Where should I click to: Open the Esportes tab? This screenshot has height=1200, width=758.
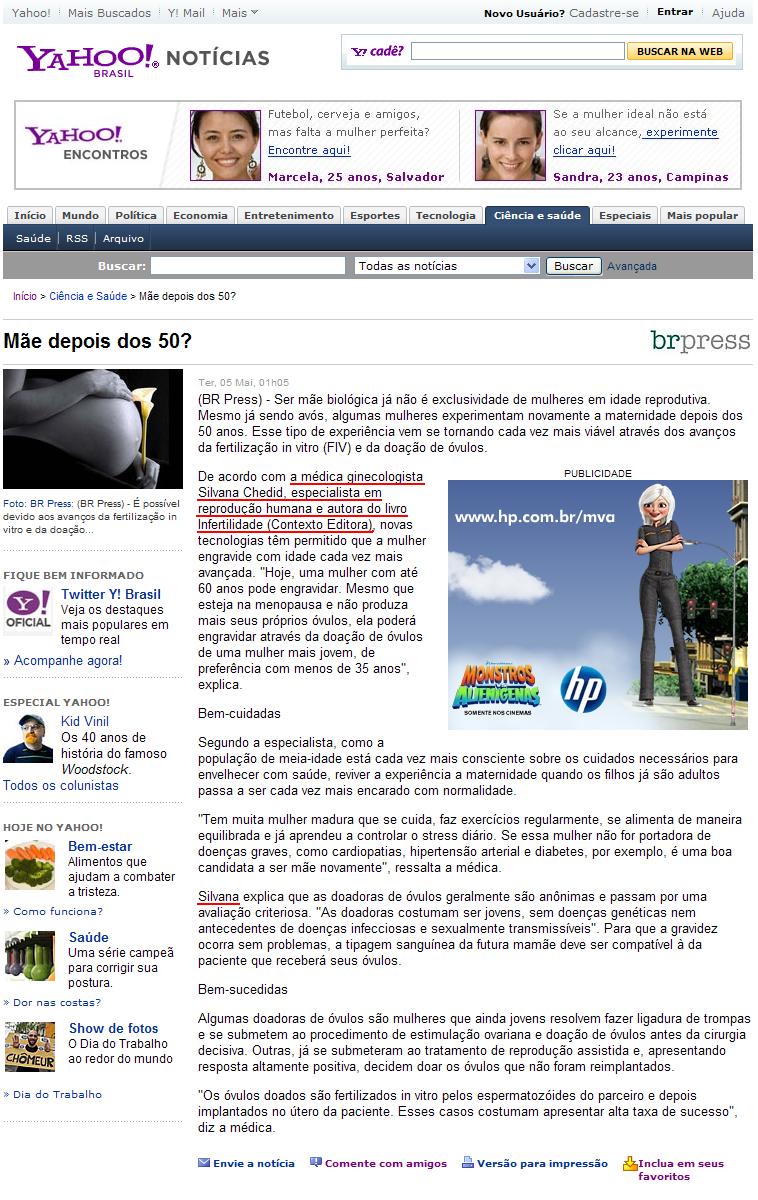tap(374, 215)
